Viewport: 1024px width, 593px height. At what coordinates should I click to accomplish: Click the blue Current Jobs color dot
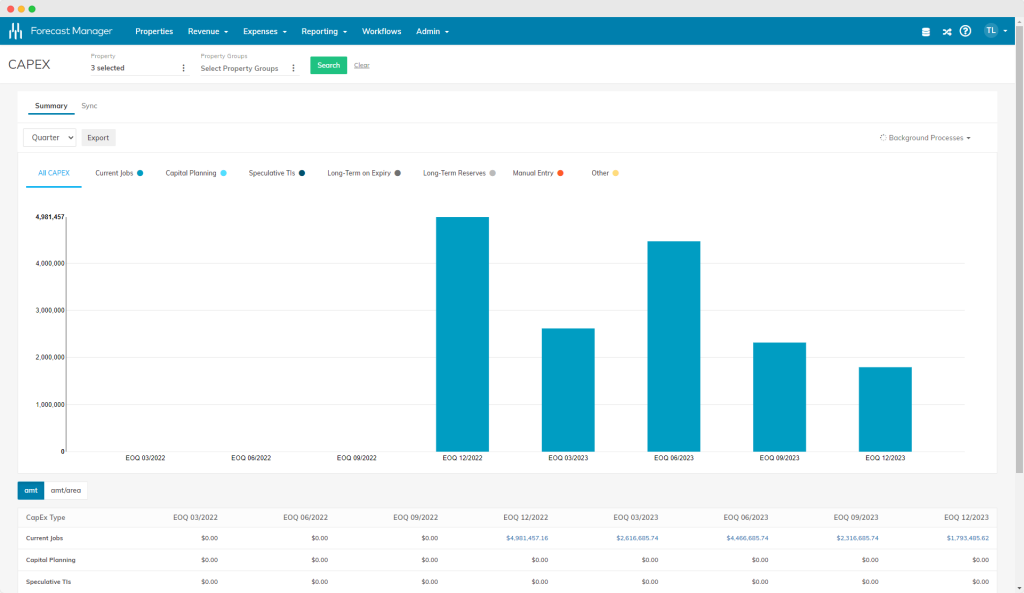[x=140, y=173]
